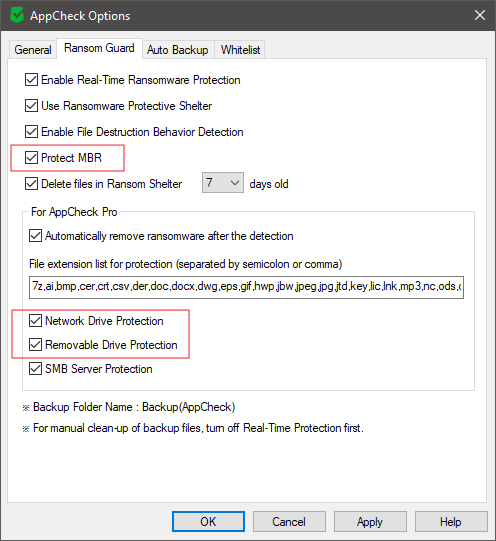
Task: Toggle Enable Real-Time Ransomware Protection checkbox
Action: [x=31, y=80]
